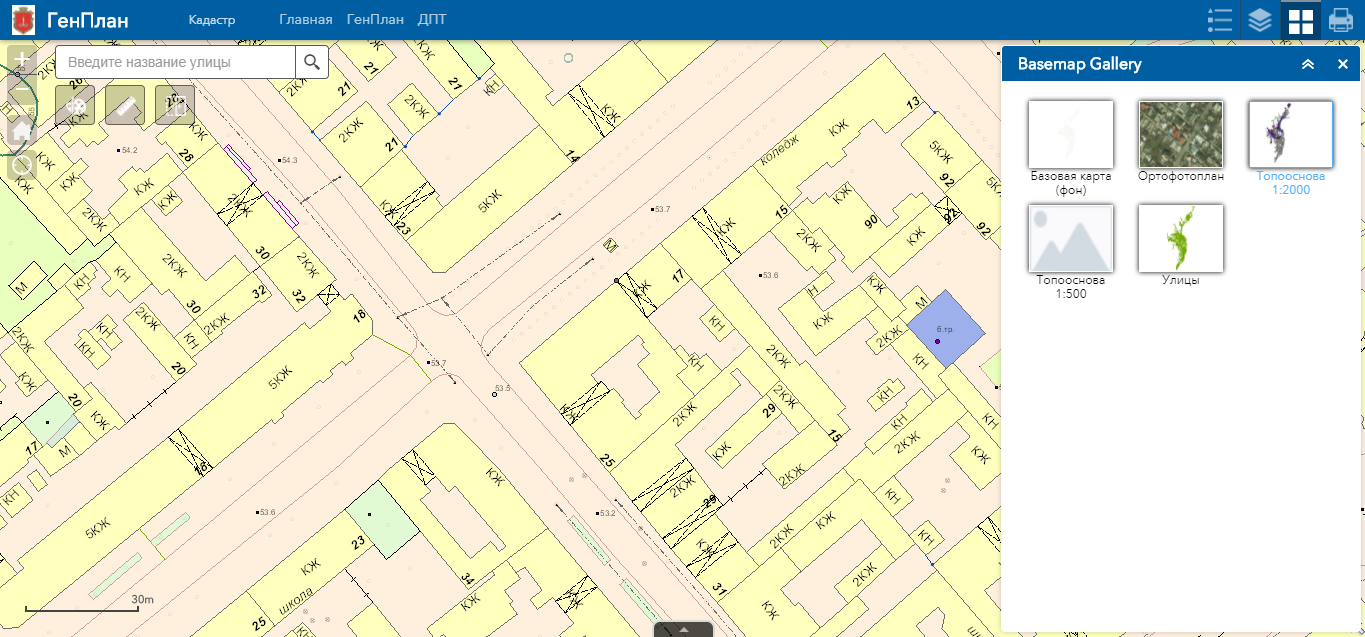Select the measurement ruler tool
Viewport: 1365px width, 637px height.
pyautogui.click(x=125, y=105)
